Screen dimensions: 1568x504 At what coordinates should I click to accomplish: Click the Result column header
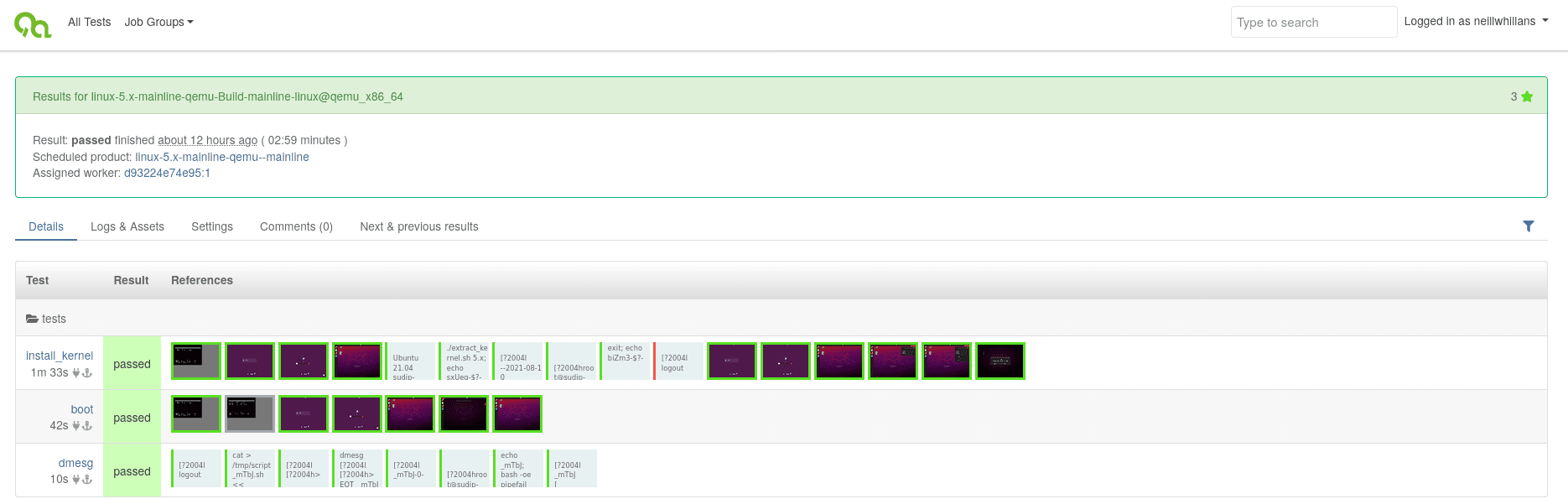coord(131,280)
